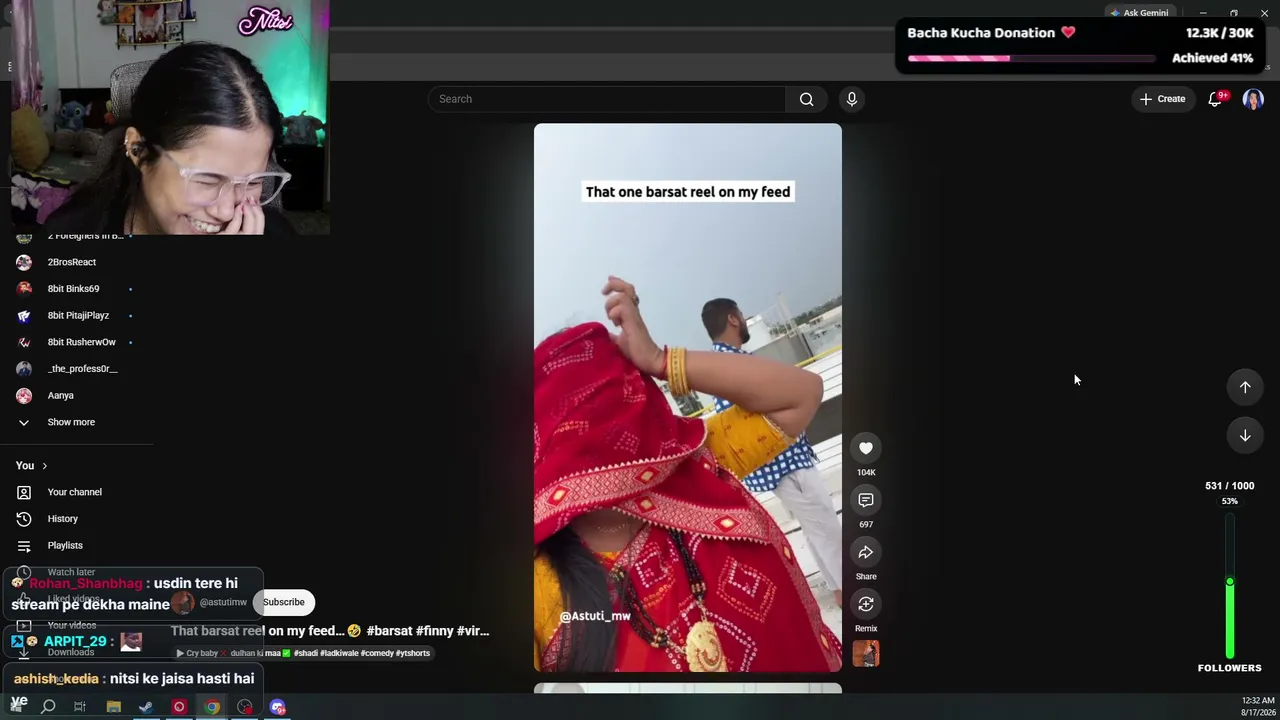Open File Explorer from the taskbar
Viewport: 1280px width, 720px height.
pos(114,707)
